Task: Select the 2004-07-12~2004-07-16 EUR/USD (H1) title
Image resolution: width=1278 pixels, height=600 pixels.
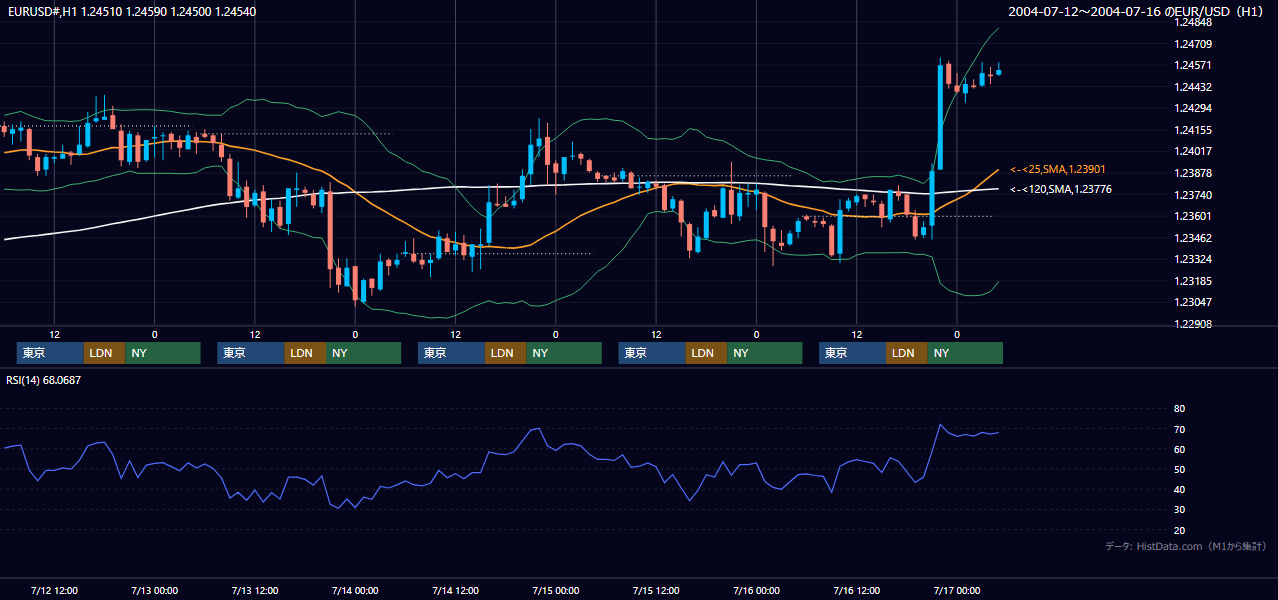Action: click(x=1137, y=12)
